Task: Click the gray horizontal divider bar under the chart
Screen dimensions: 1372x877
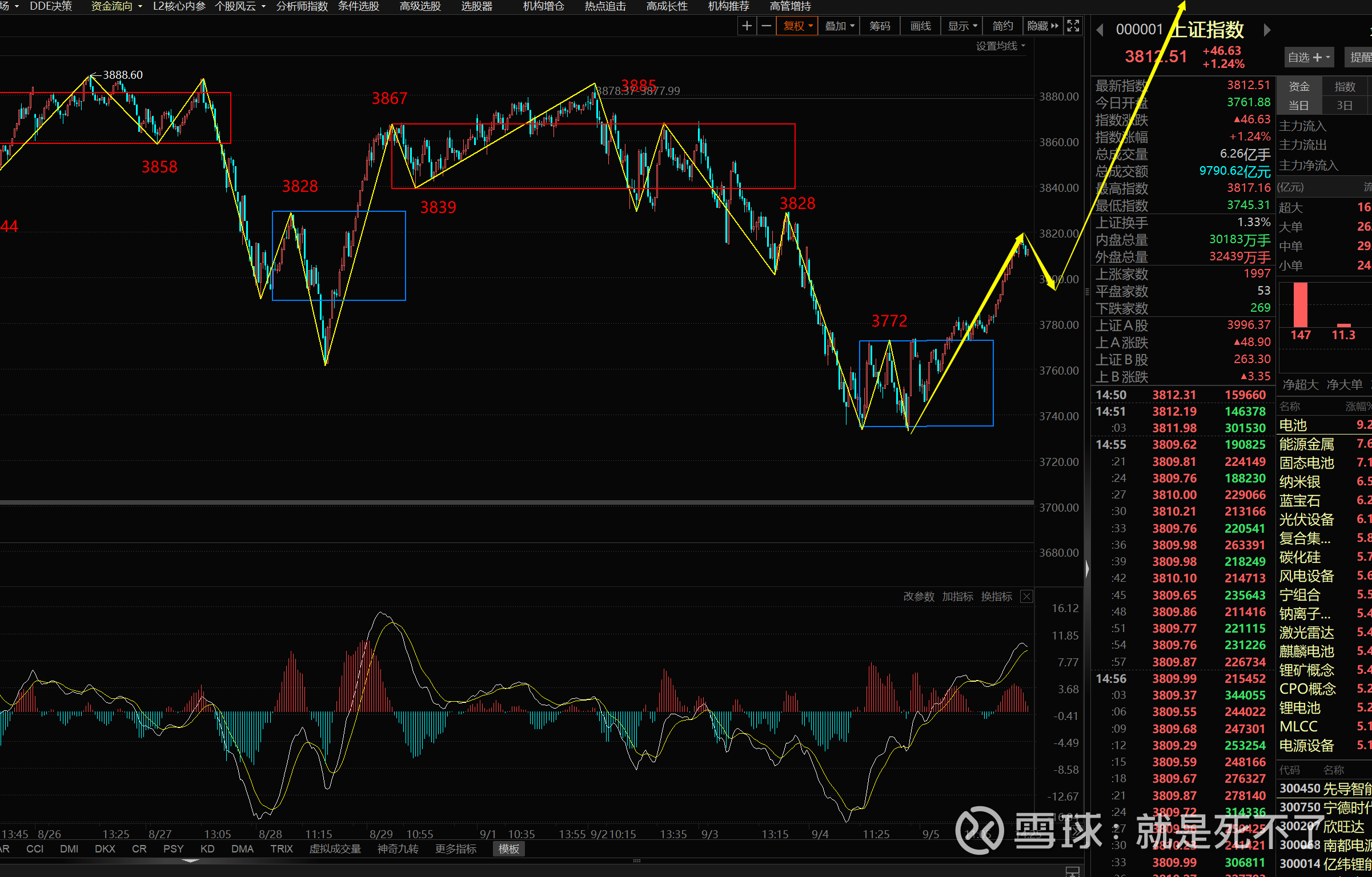Action: coord(514,502)
